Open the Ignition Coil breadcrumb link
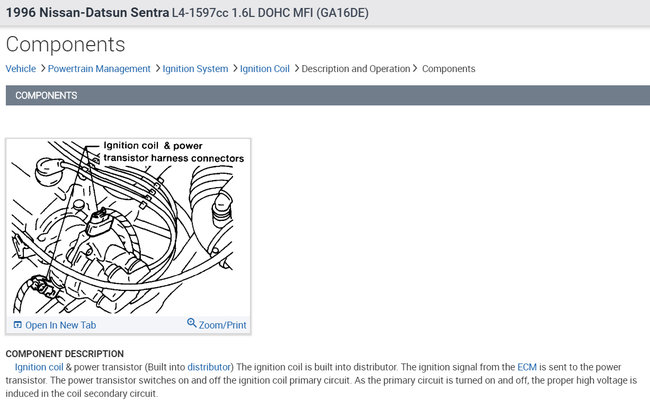 [x=264, y=69]
